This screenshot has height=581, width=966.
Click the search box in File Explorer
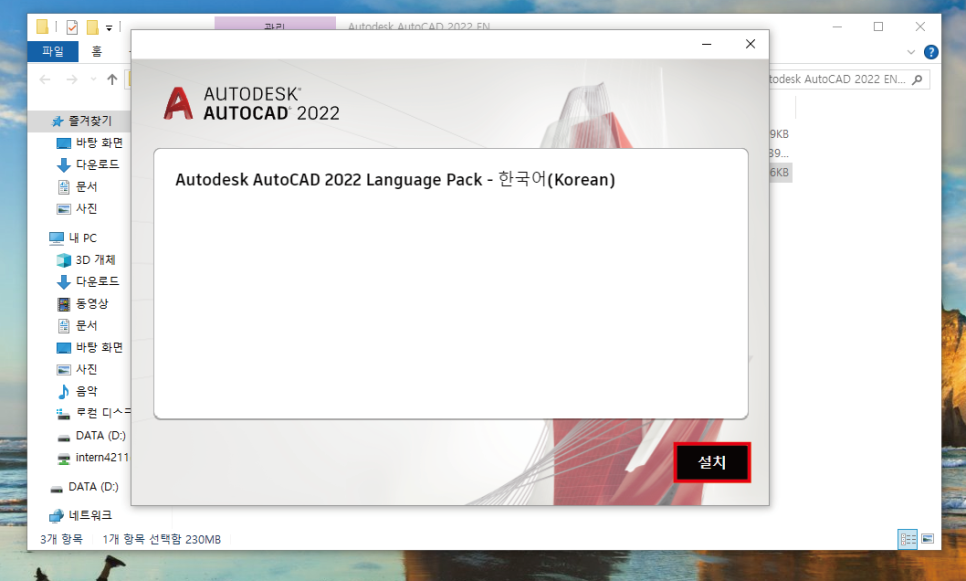(x=849, y=79)
